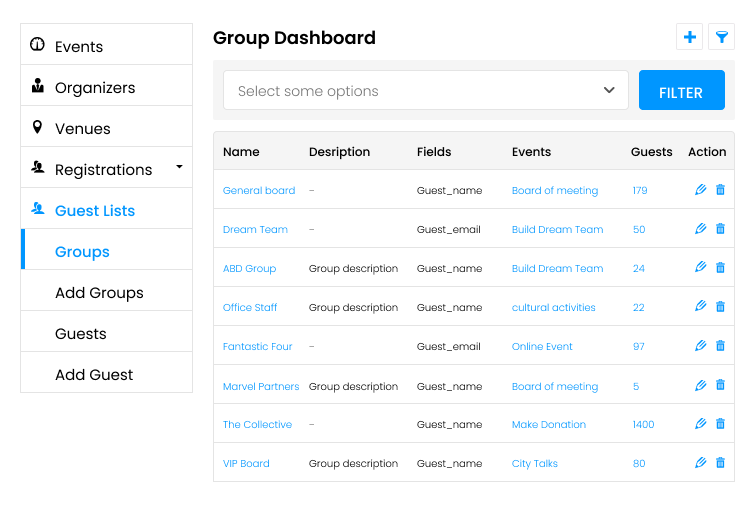Screen dimensions: 755x505
Task: Open the cultural activities event link
Action: (553, 308)
